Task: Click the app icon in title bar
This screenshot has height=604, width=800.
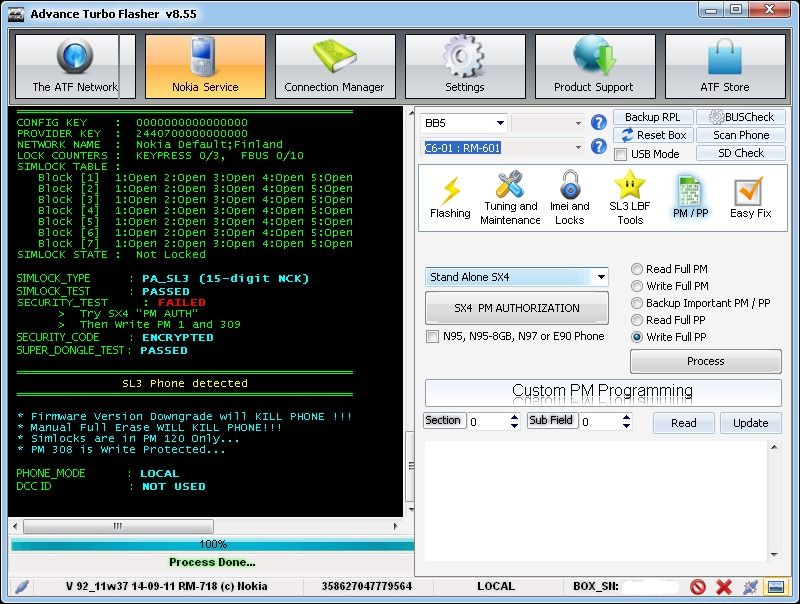Action: click(16, 14)
